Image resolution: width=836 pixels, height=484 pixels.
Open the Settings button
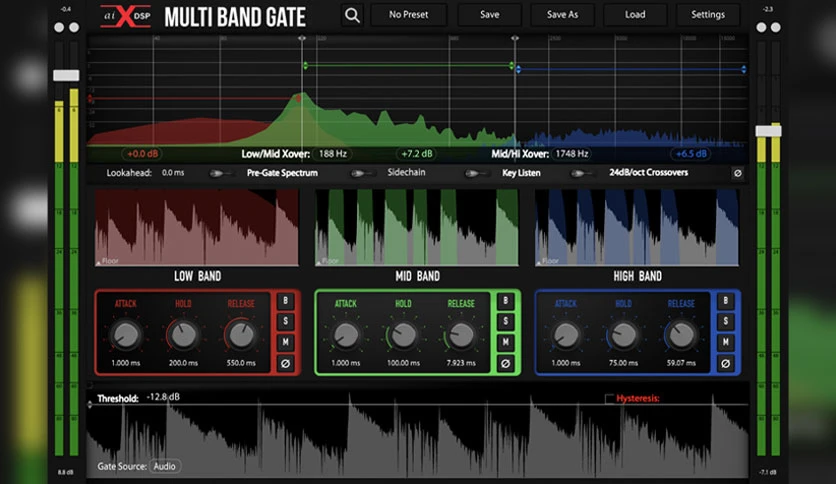[x=708, y=15]
